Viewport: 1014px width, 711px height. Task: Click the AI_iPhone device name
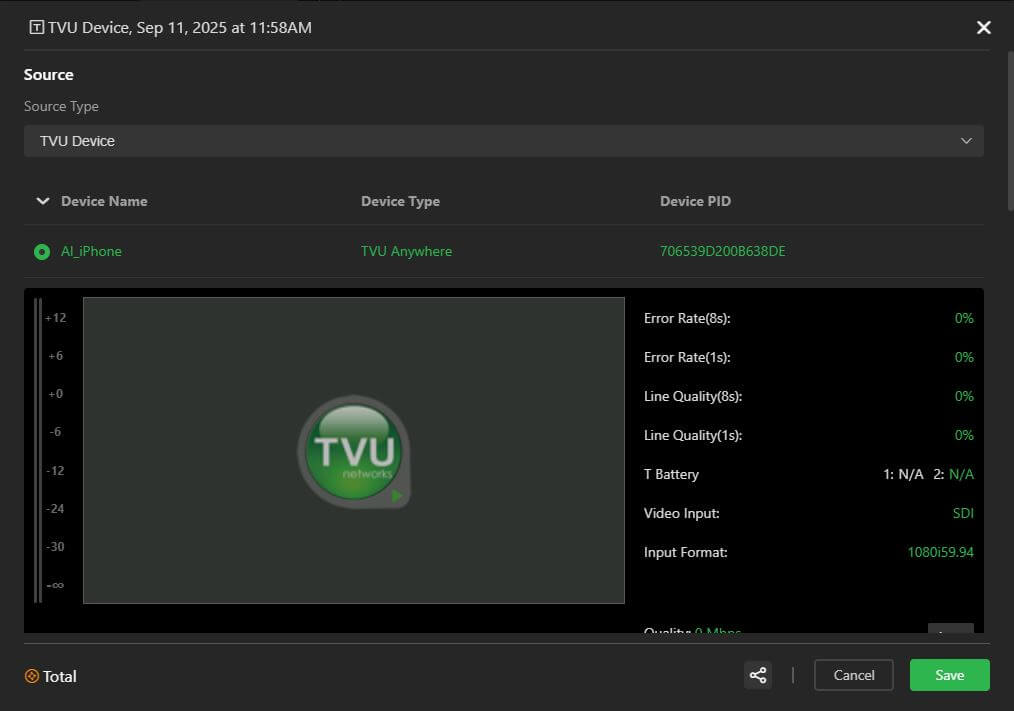coord(91,252)
